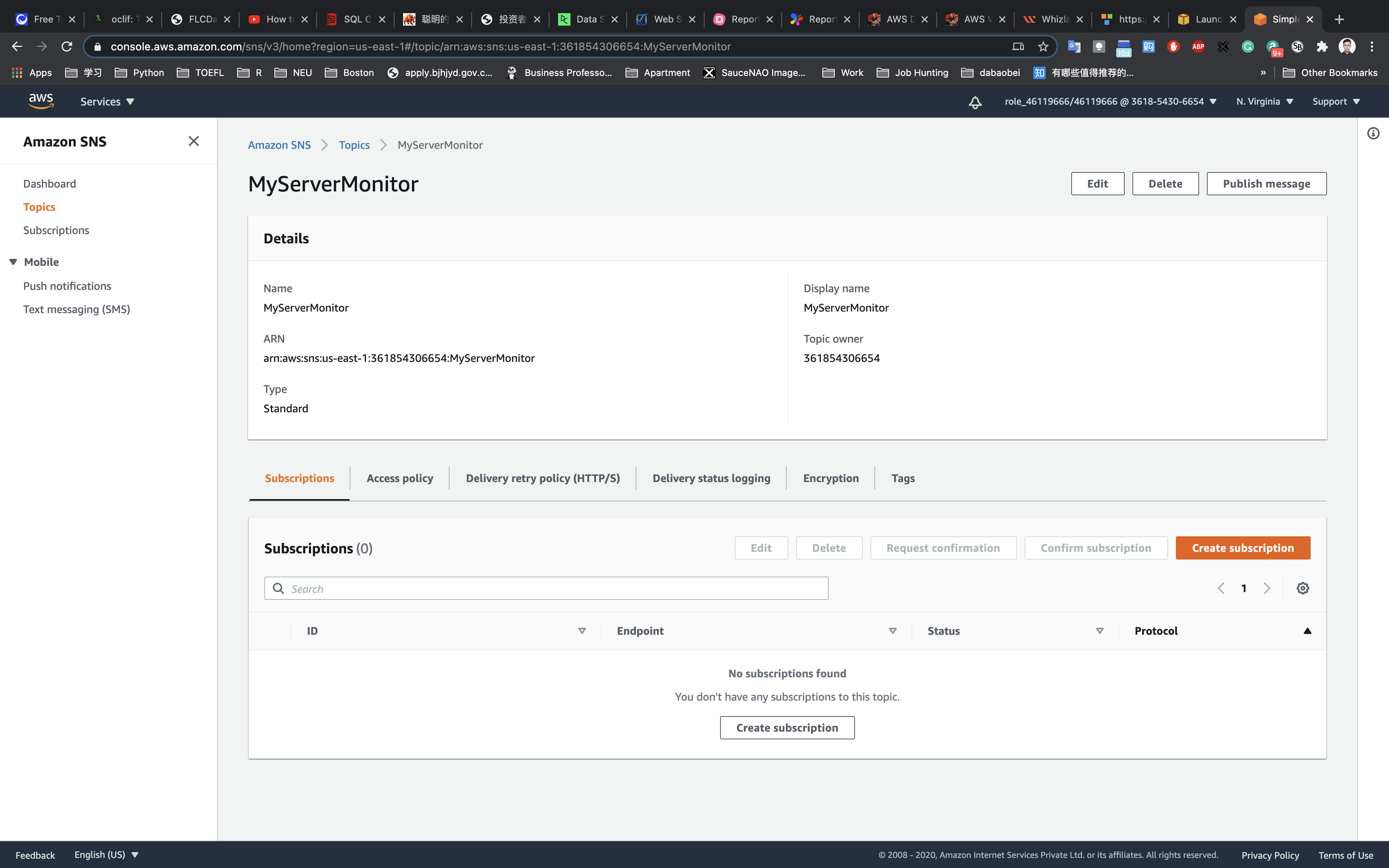Click the AWS logo home icon
The image size is (1389, 868).
[41, 101]
